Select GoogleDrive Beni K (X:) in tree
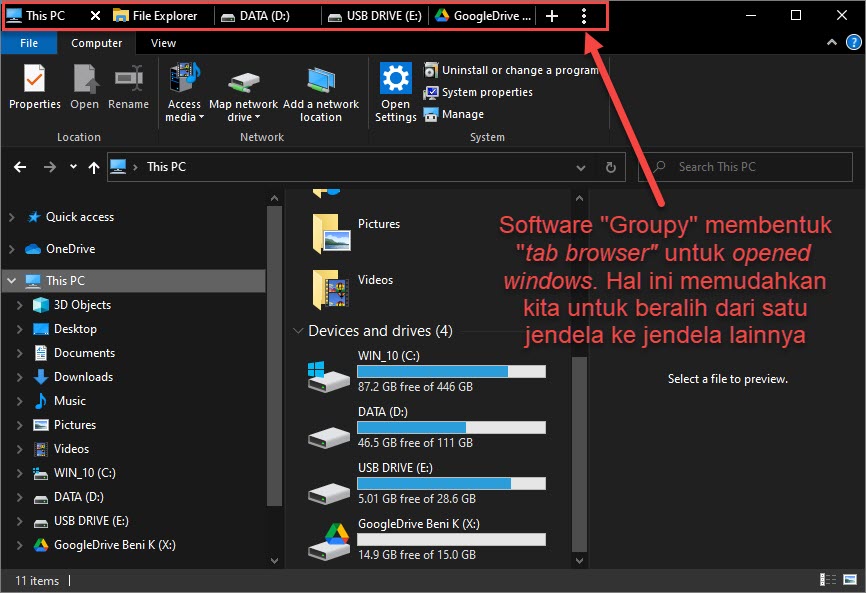 tap(114, 545)
